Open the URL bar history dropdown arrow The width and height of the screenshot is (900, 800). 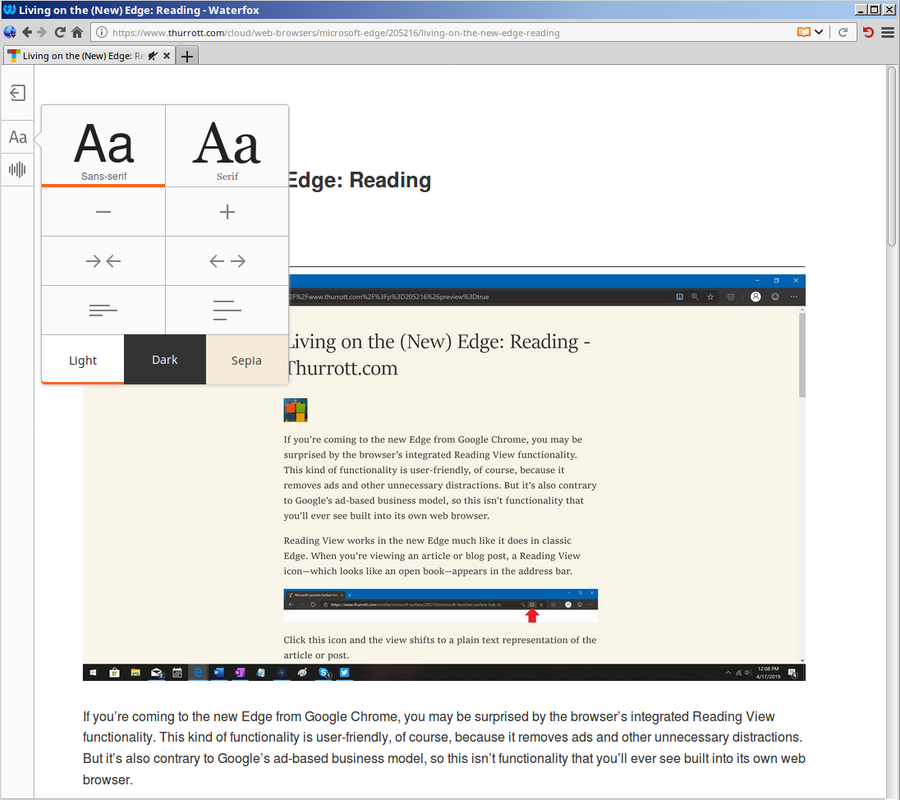(x=818, y=32)
